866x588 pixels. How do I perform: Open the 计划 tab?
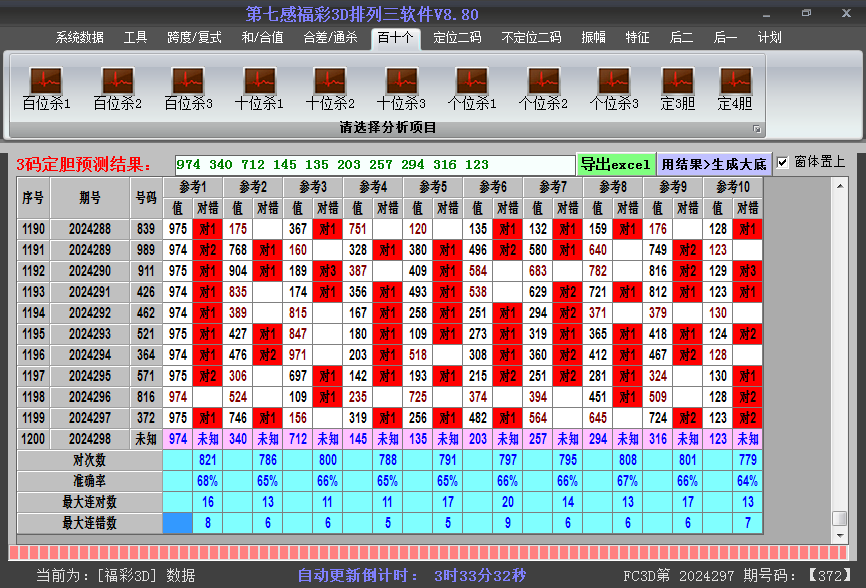tap(769, 38)
